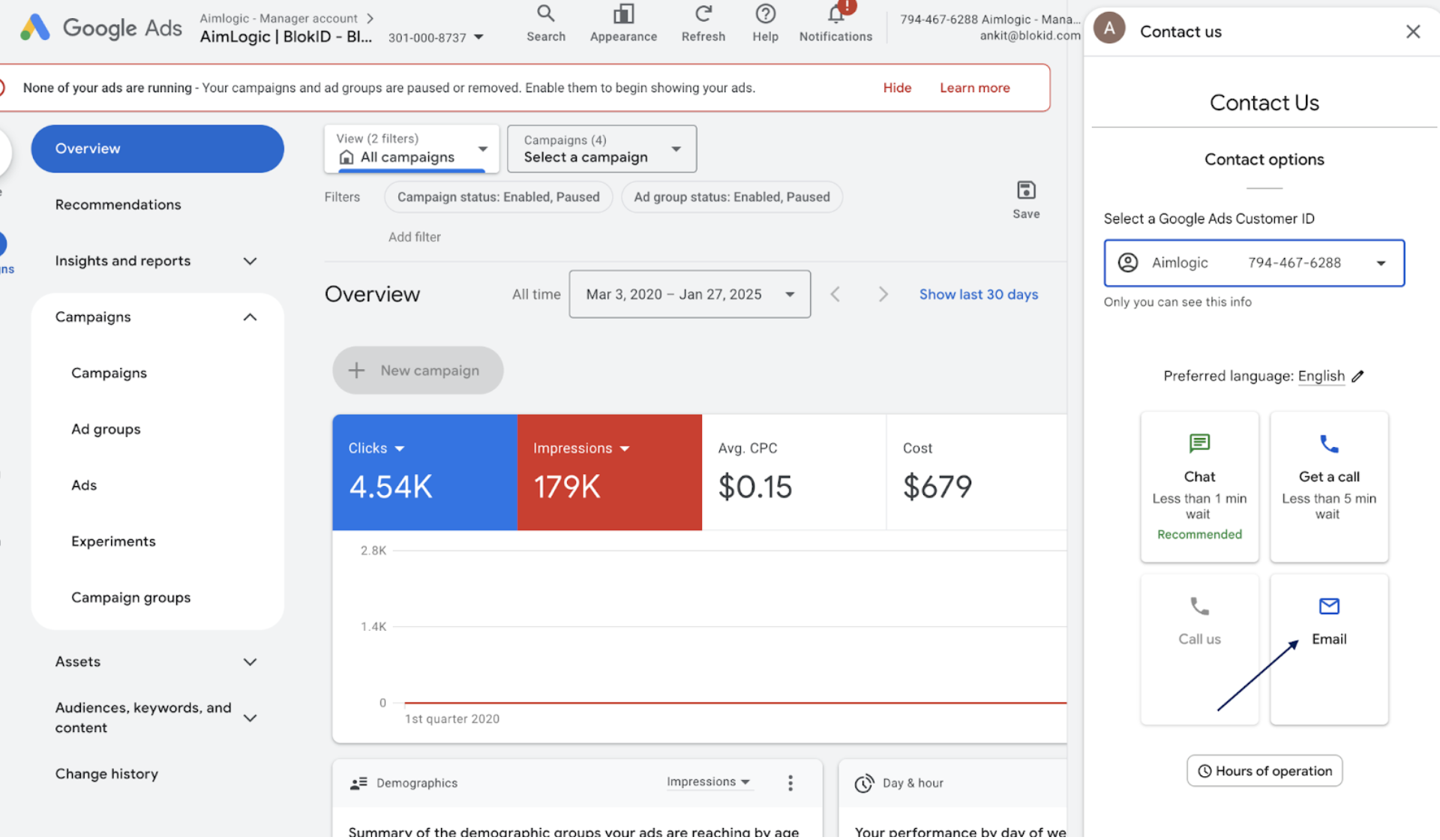This screenshot has width=1440, height=840.
Task: Open the Appearance settings icon
Action: 623,13
